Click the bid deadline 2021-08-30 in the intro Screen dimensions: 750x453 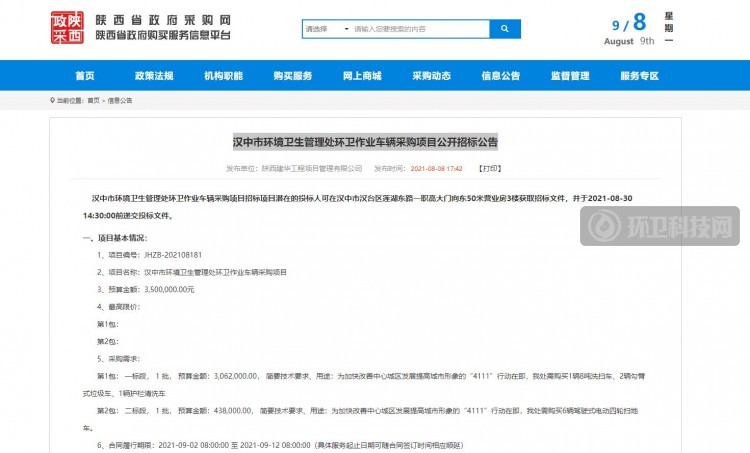tap(610, 198)
